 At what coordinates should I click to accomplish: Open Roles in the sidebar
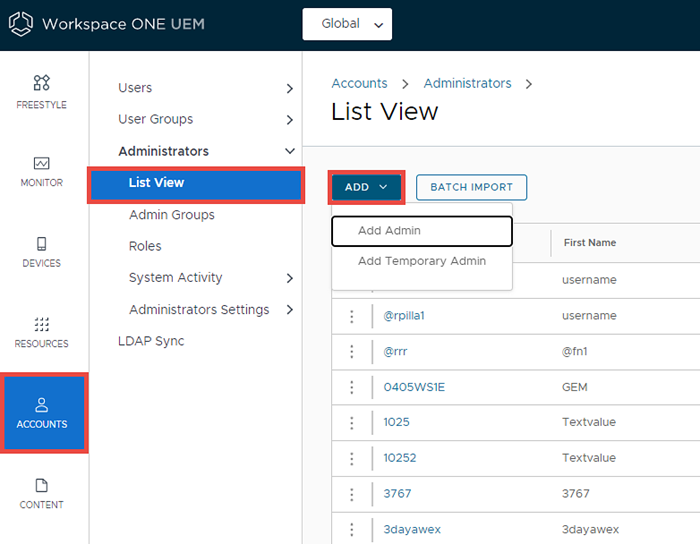[x=145, y=246]
